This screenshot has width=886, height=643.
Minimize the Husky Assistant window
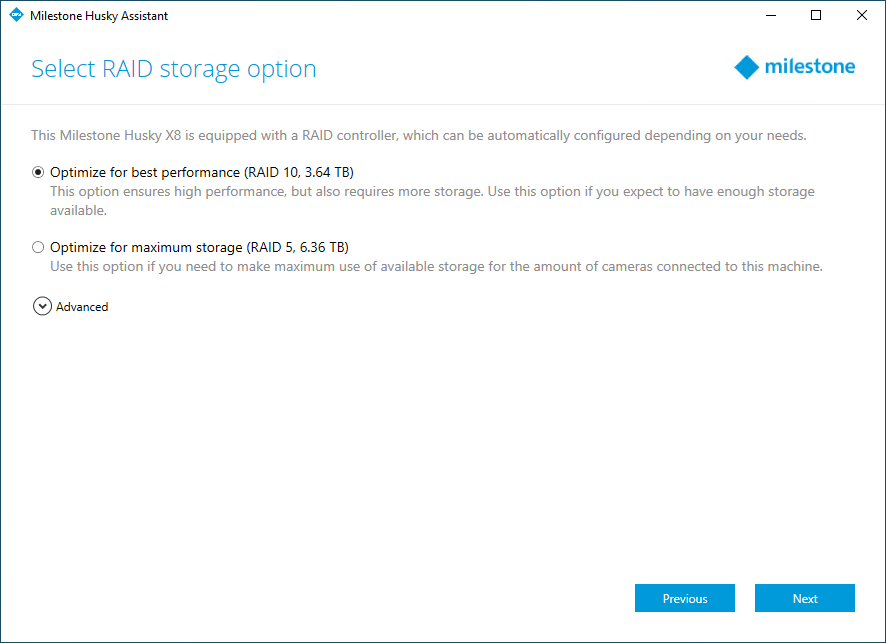coord(771,15)
